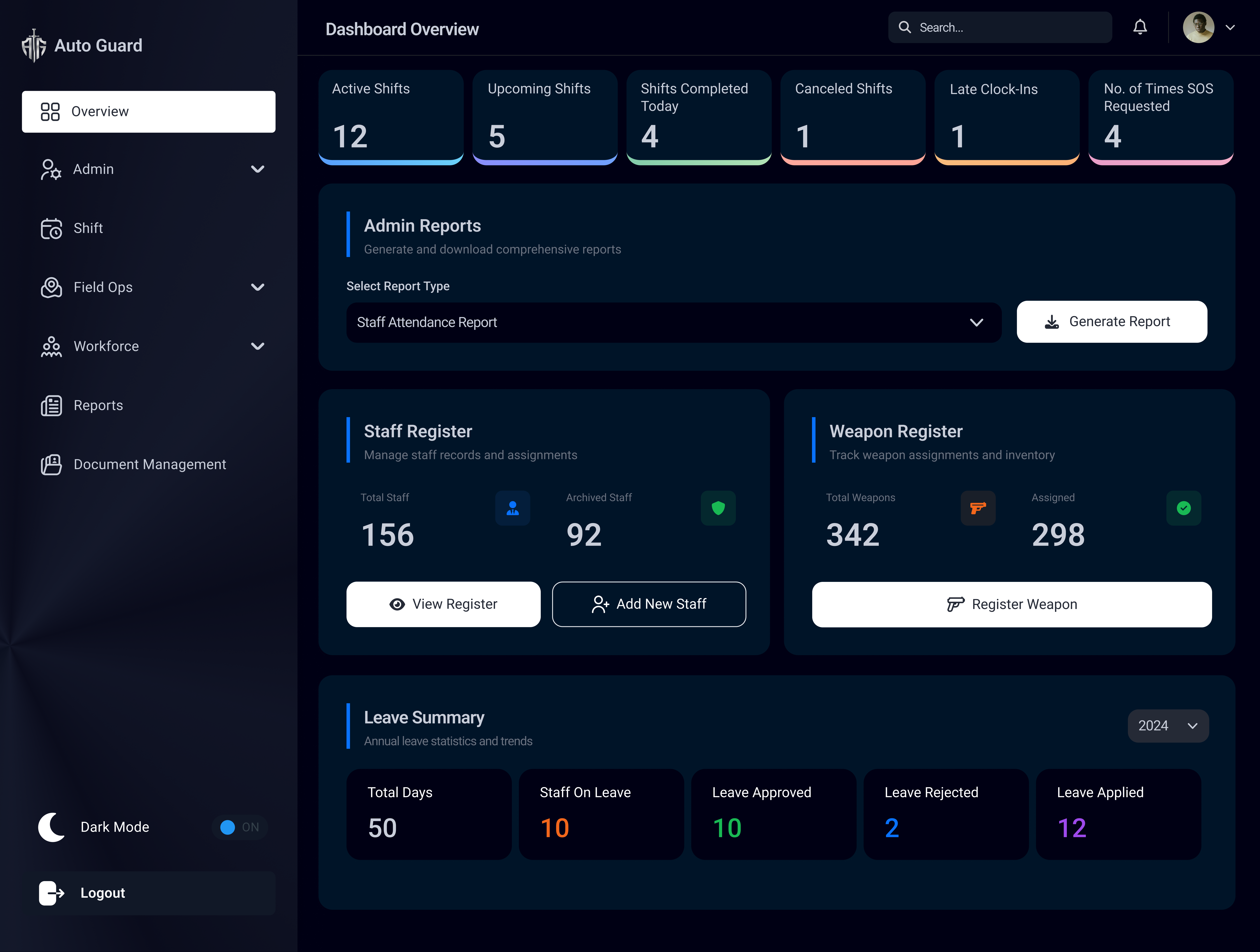Click the Register Weapon button
The width and height of the screenshot is (1260, 952).
coord(1012,604)
